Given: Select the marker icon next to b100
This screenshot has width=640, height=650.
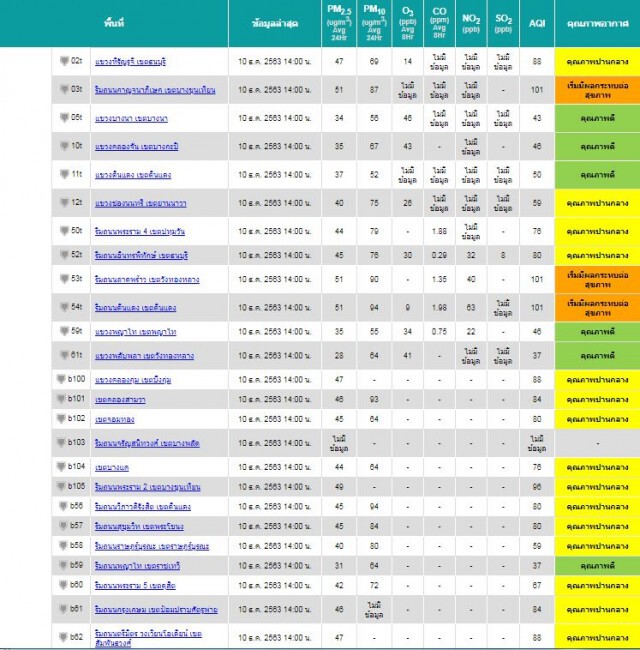Looking at the screenshot, I should (x=61, y=379).
